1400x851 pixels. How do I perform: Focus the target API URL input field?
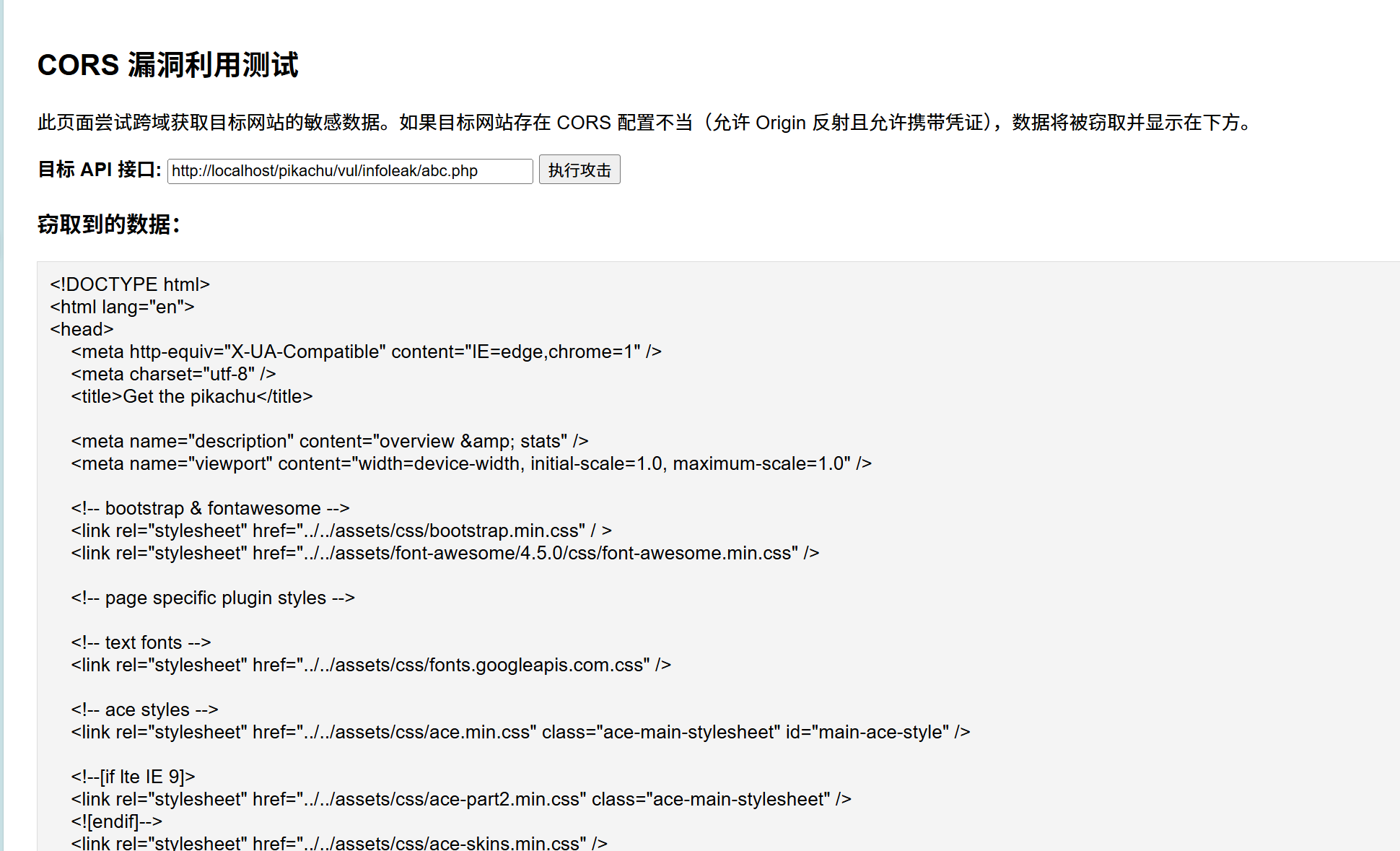pos(349,171)
